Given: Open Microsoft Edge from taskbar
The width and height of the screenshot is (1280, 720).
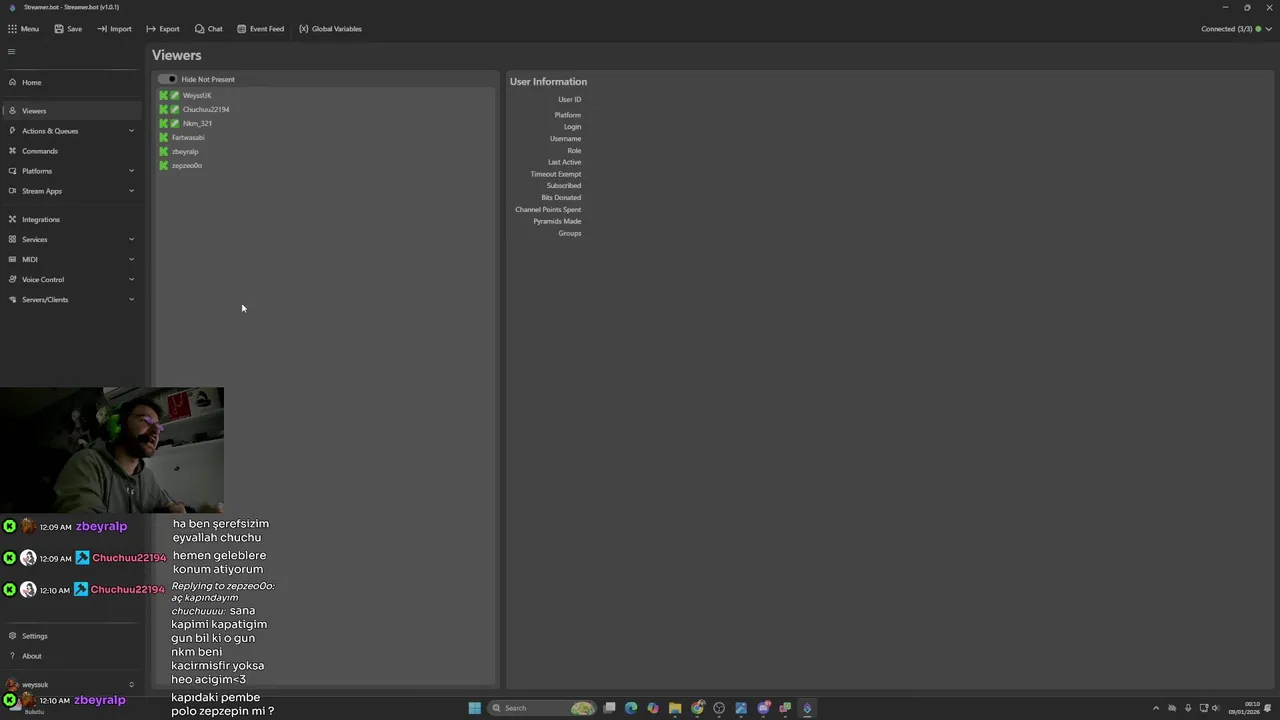Looking at the screenshot, I should point(631,708).
